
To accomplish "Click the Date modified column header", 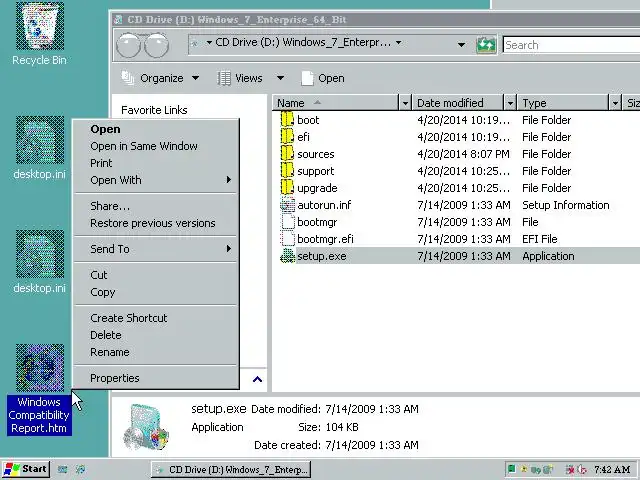I will tap(458, 103).
